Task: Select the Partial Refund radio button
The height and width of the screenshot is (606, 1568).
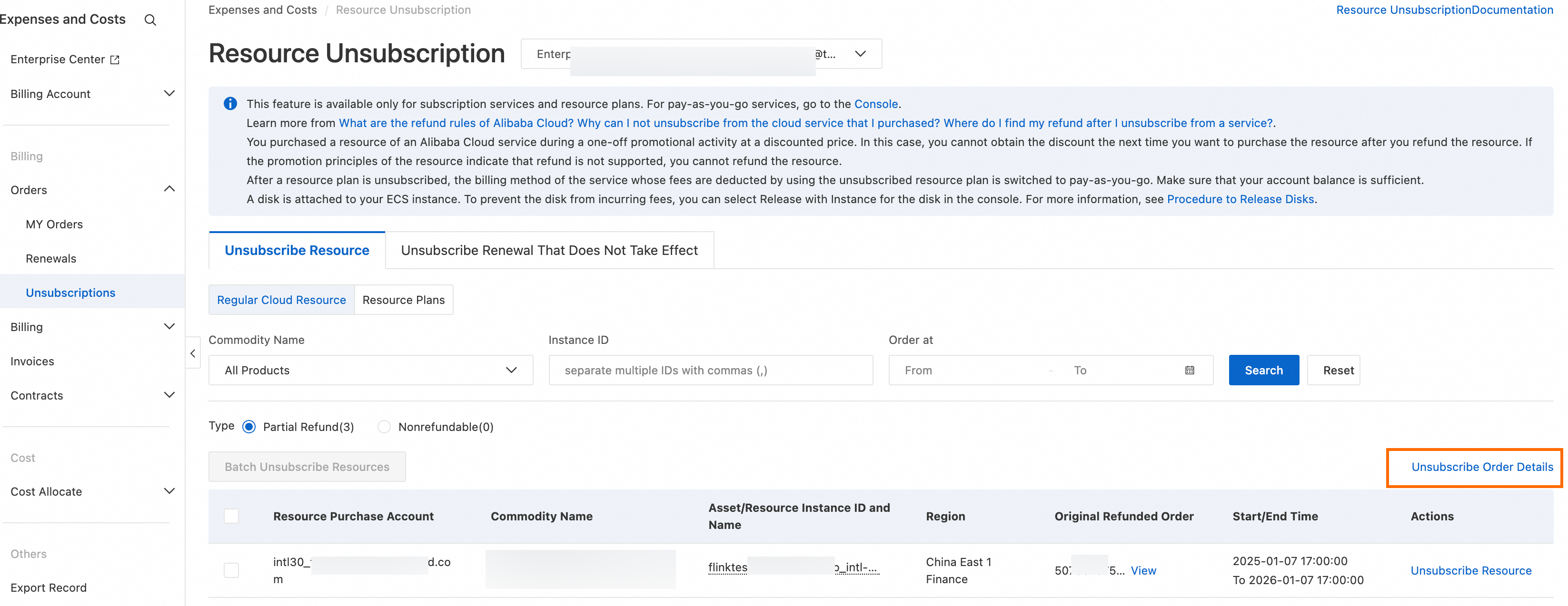Action: click(x=249, y=427)
